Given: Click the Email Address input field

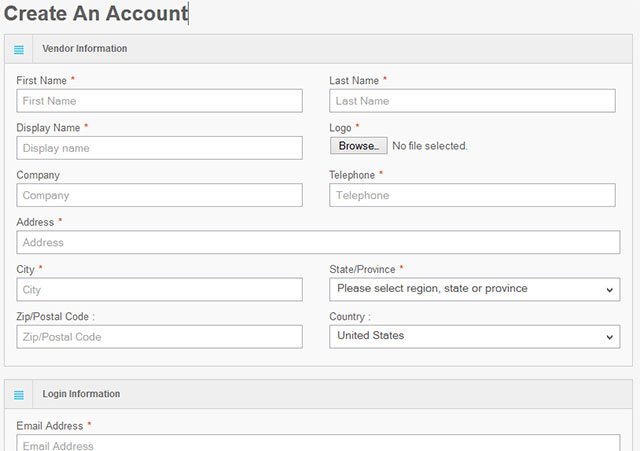Looking at the screenshot, I should 318,443.
